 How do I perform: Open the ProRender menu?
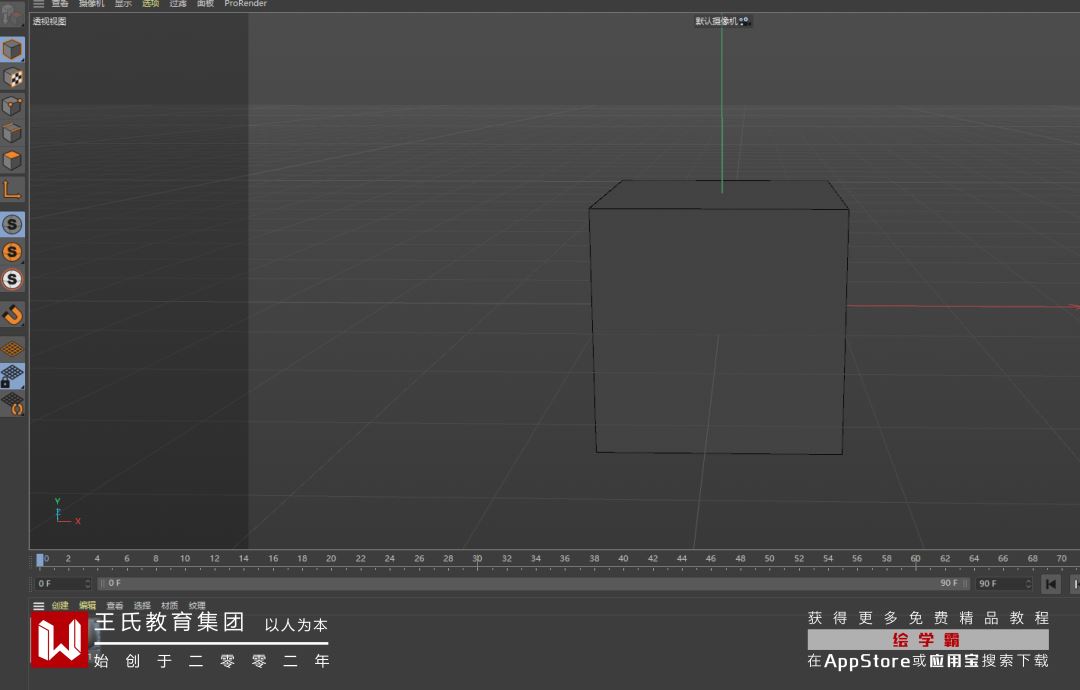coord(245,3)
